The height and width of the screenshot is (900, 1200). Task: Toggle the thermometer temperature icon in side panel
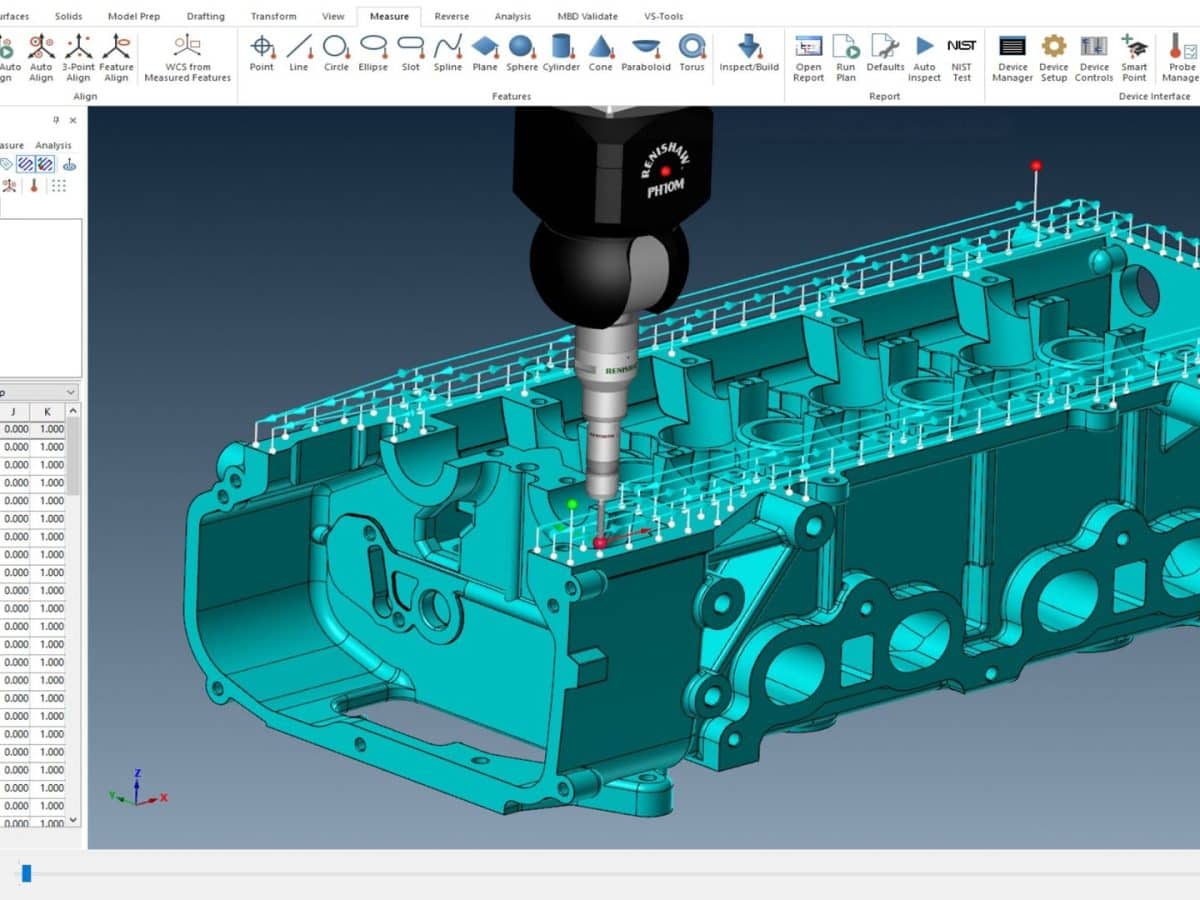pos(34,185)
